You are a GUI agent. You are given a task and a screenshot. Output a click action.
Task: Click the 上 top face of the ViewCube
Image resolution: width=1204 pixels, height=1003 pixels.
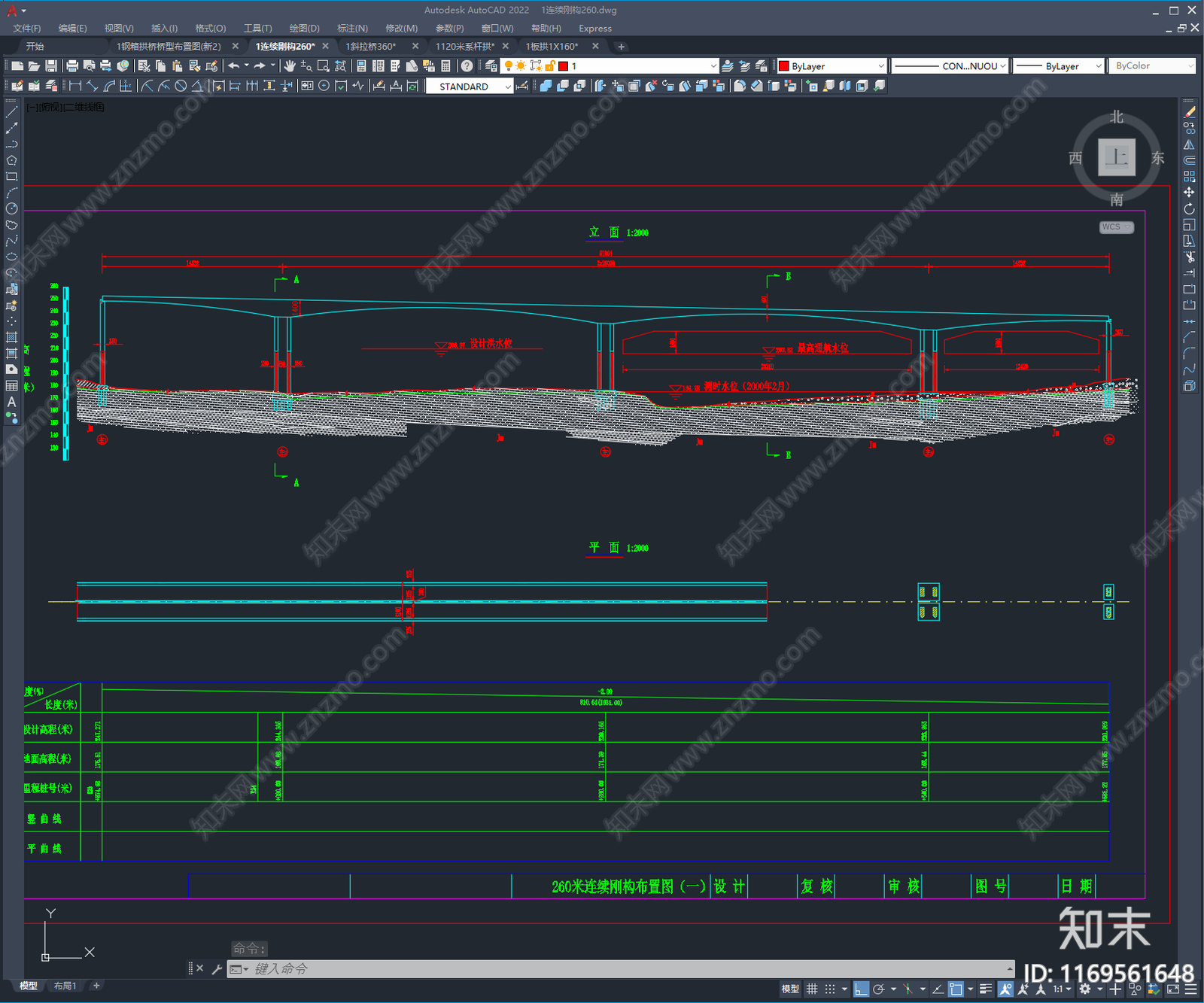click(x=1117, y=157)
